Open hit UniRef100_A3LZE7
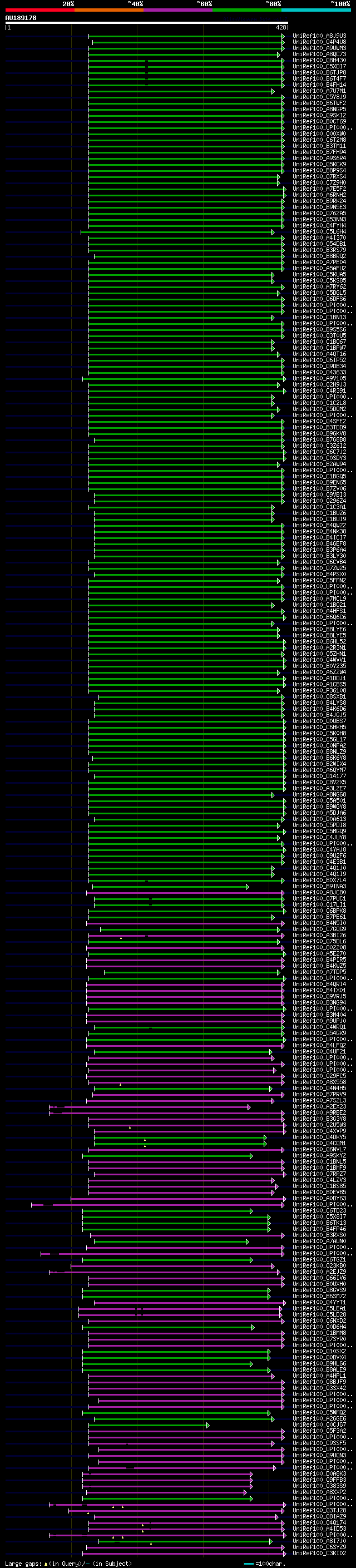This screenshot has height=1568, width=356. (x=319, y=789)
